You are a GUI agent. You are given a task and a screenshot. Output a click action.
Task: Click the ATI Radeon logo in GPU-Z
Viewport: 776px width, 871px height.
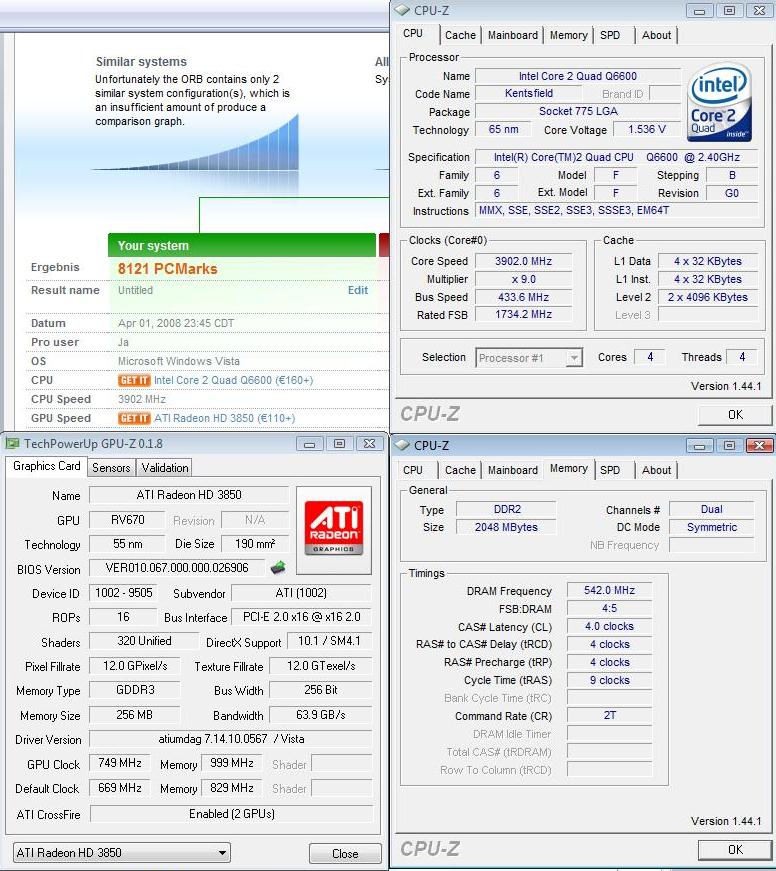[334, 528]
